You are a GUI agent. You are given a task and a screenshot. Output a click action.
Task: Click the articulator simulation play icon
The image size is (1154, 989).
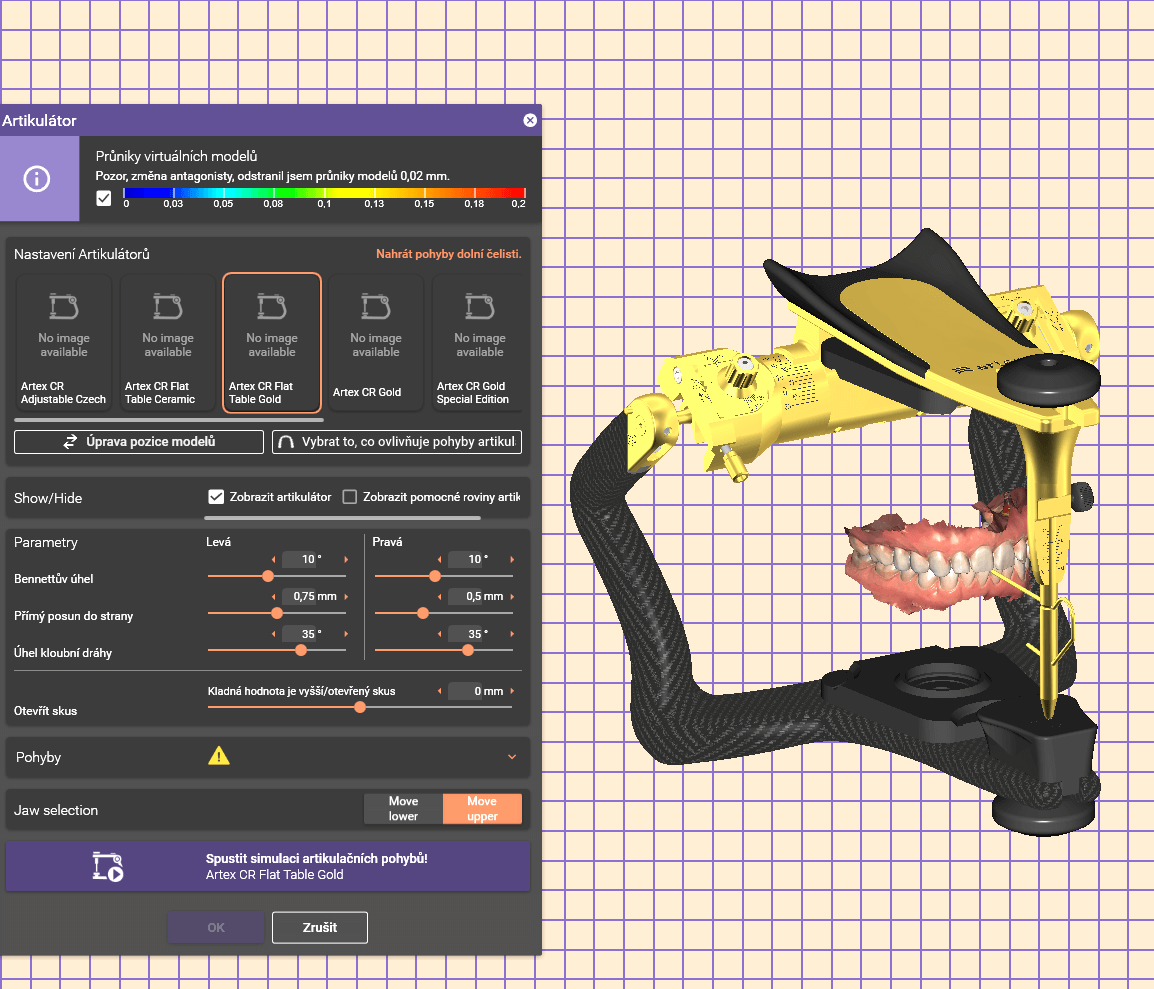click(107, 866)
